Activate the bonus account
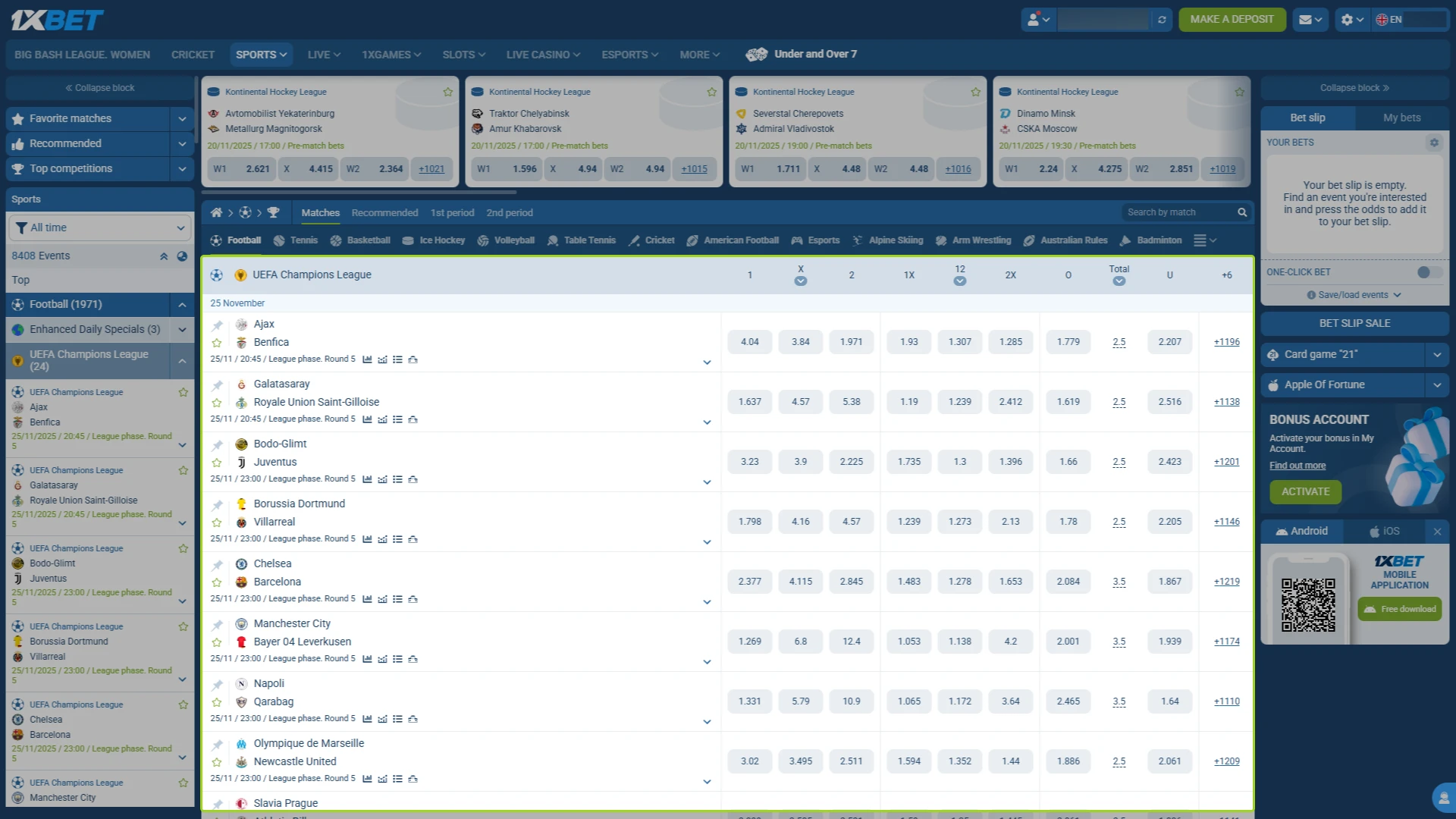This screenshot has width=1456, height=819. [1305, 491]
